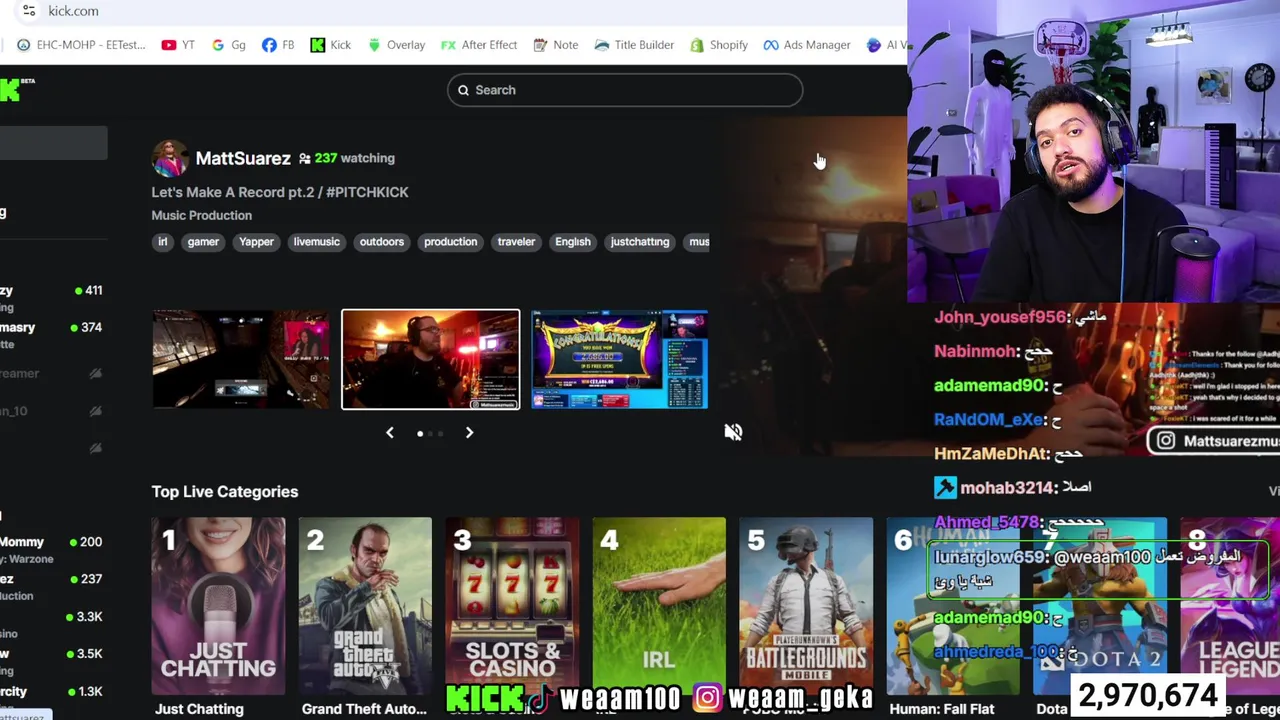Open the slots Congratulations stream thumbnail

pos(620,359)
